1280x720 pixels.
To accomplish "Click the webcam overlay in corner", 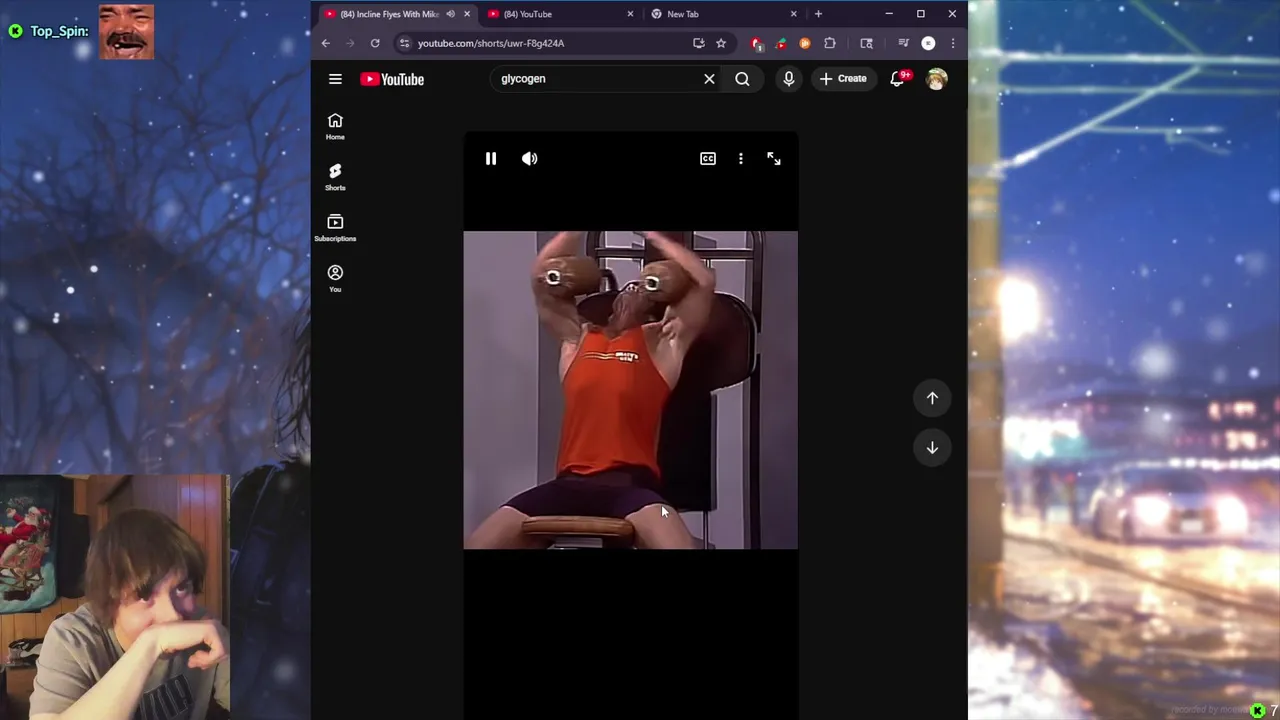I will pyautogui.click(x=115, y=597).
